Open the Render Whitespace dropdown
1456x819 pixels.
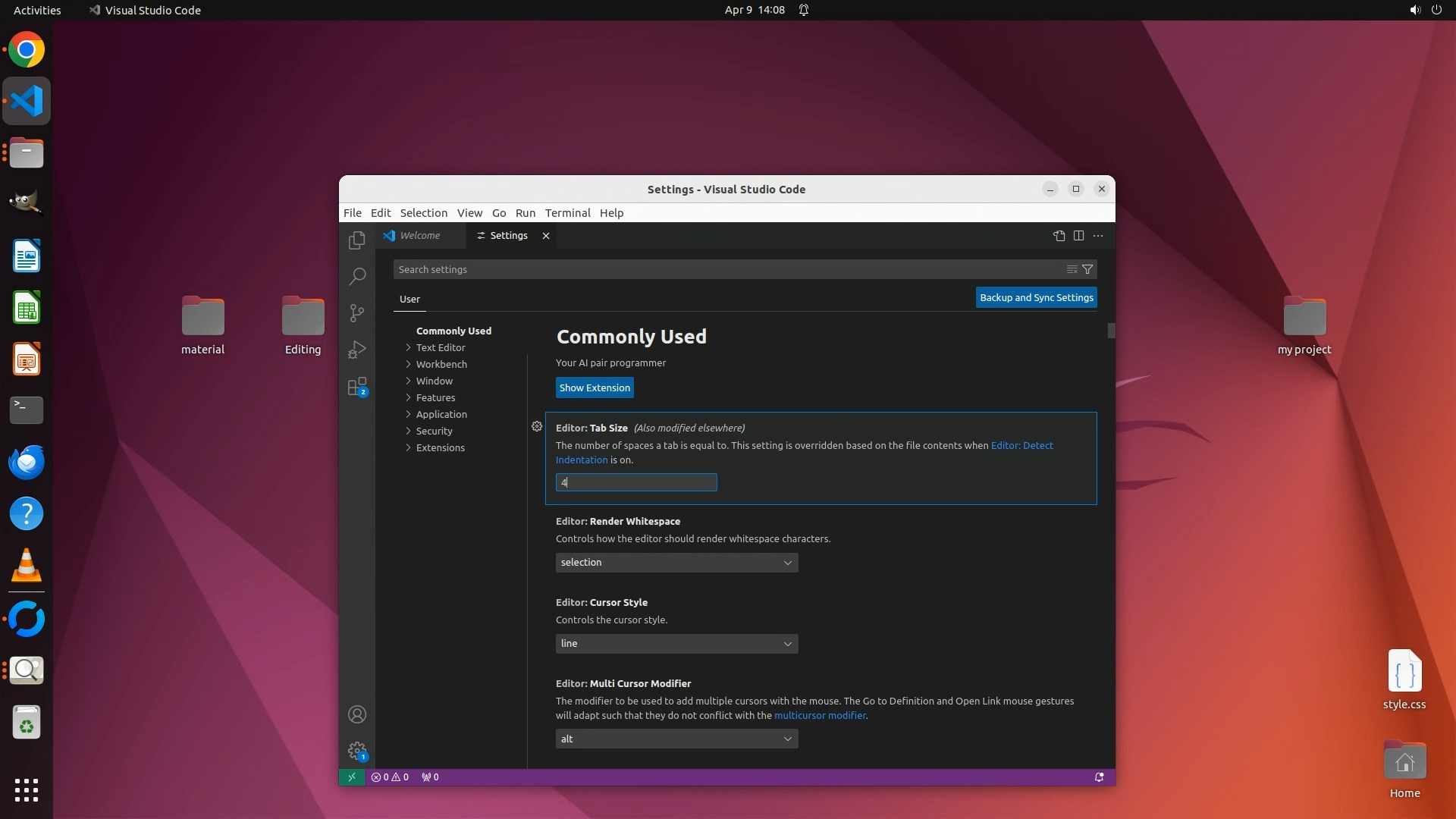point(676,563)
